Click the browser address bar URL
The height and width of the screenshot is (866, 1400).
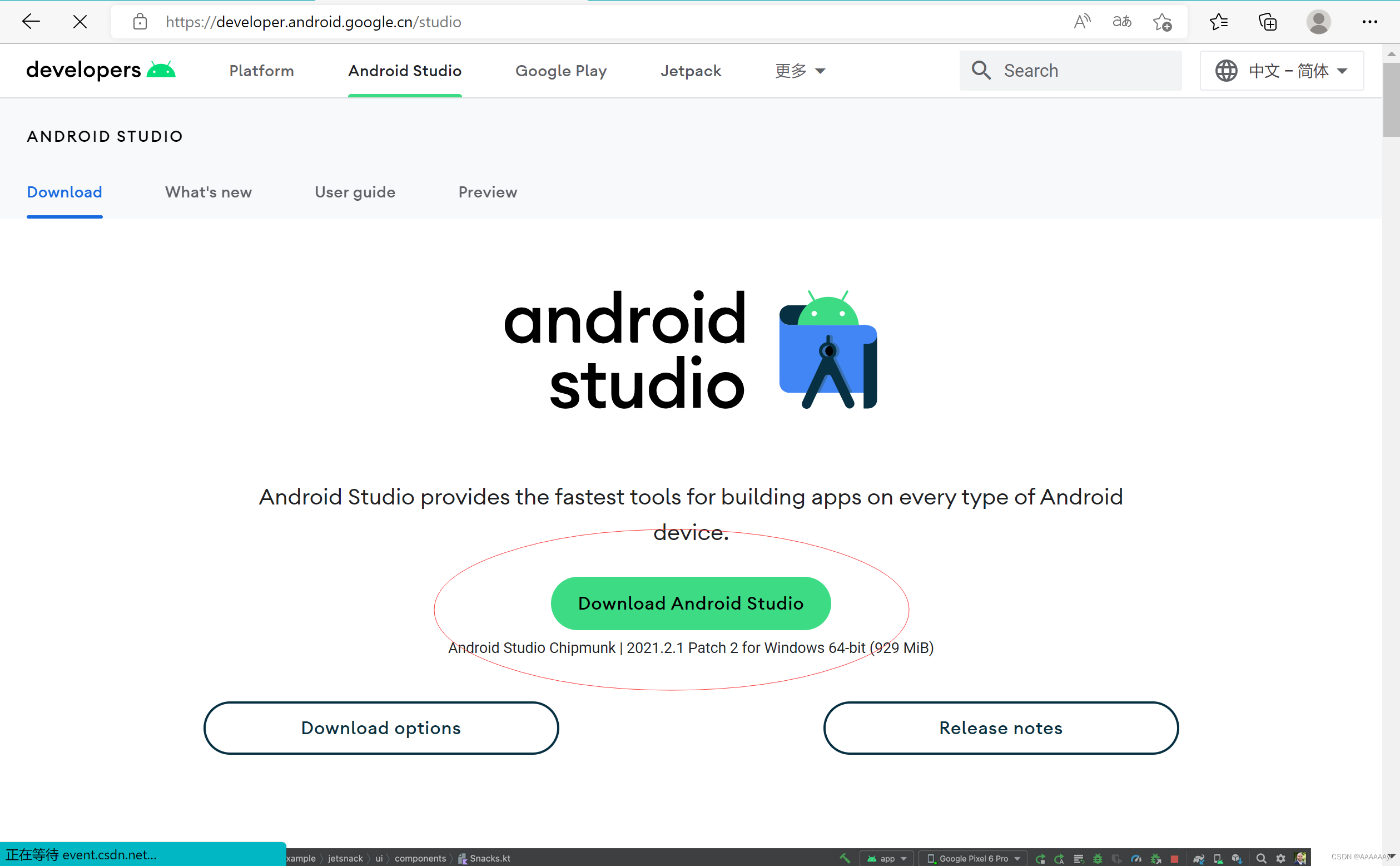click(314, 22)
